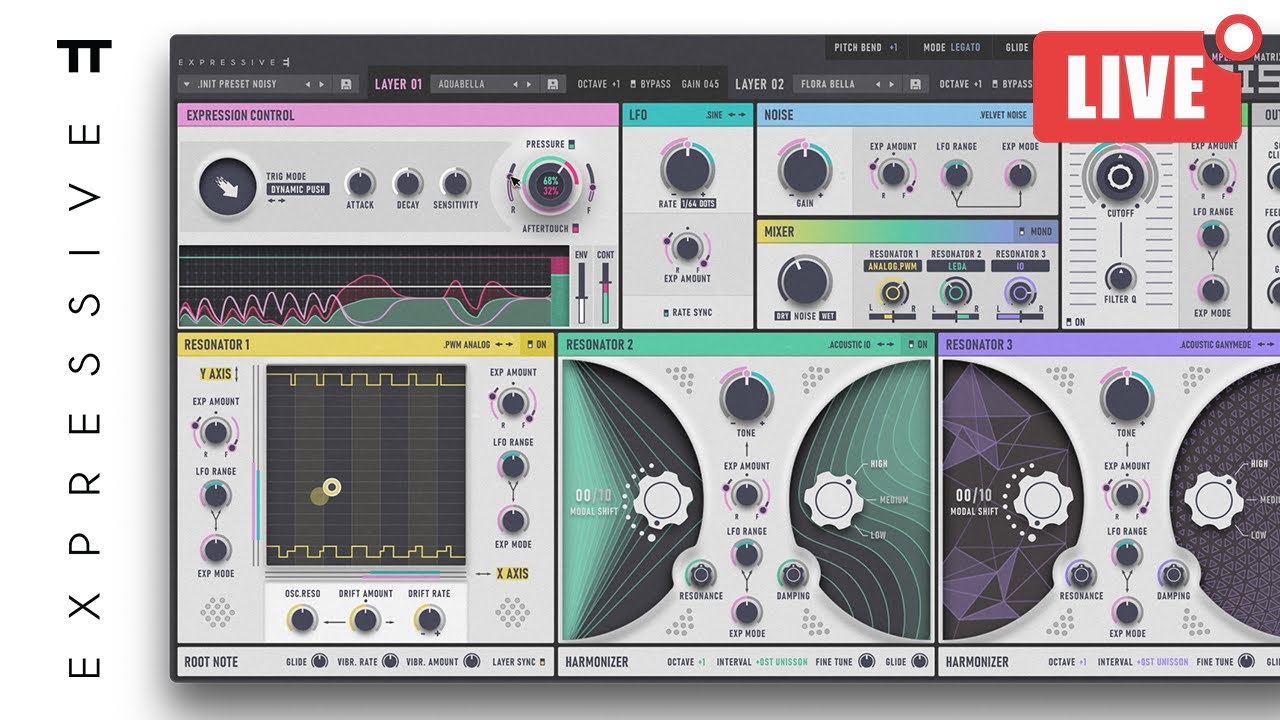The image size is (1280, 720).
Task: Click the Attack knob
Action: tap(359, 183)
